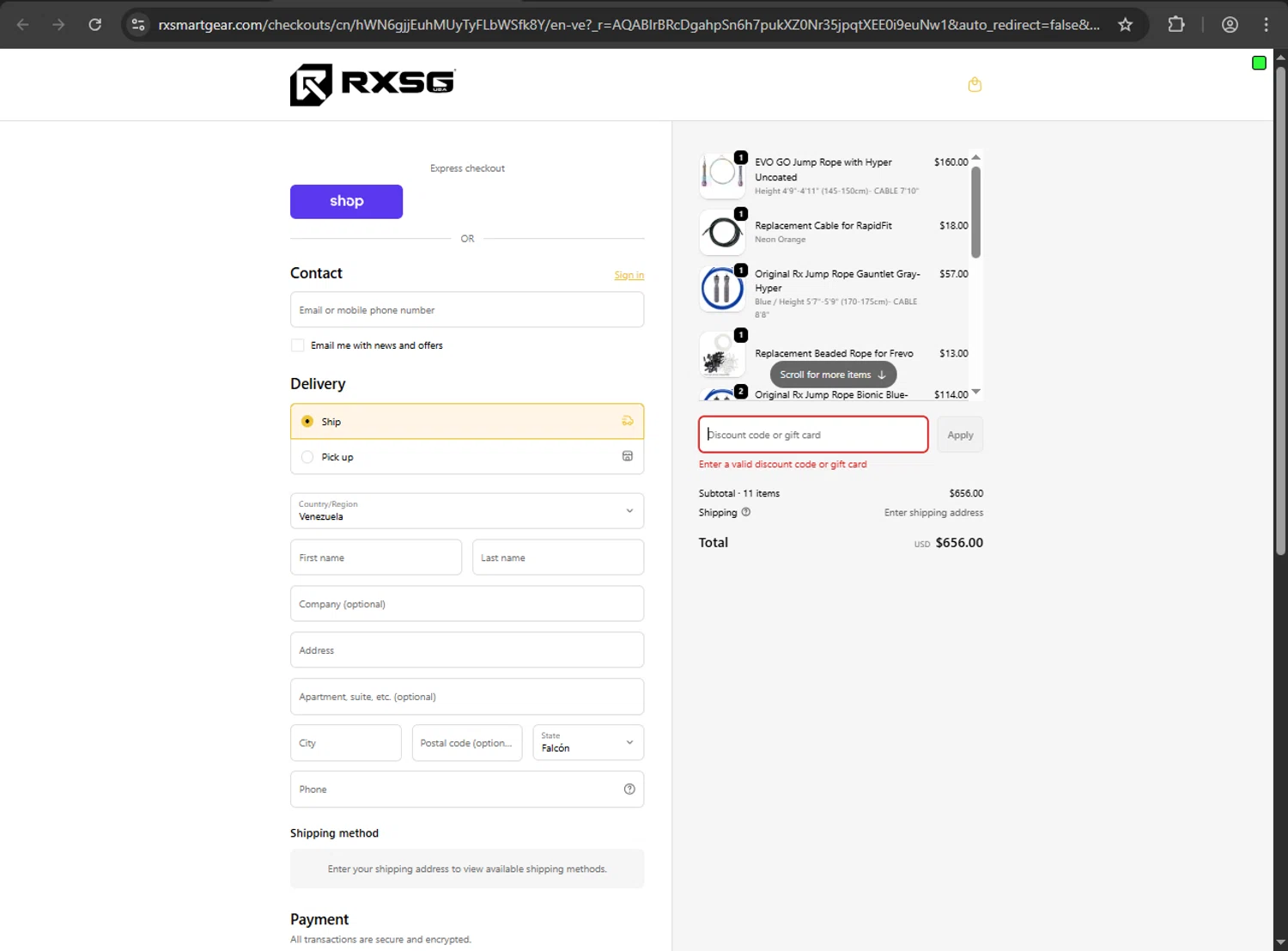
Task: Click the order summary scrollbar thumb
Action: click(975, 212)
